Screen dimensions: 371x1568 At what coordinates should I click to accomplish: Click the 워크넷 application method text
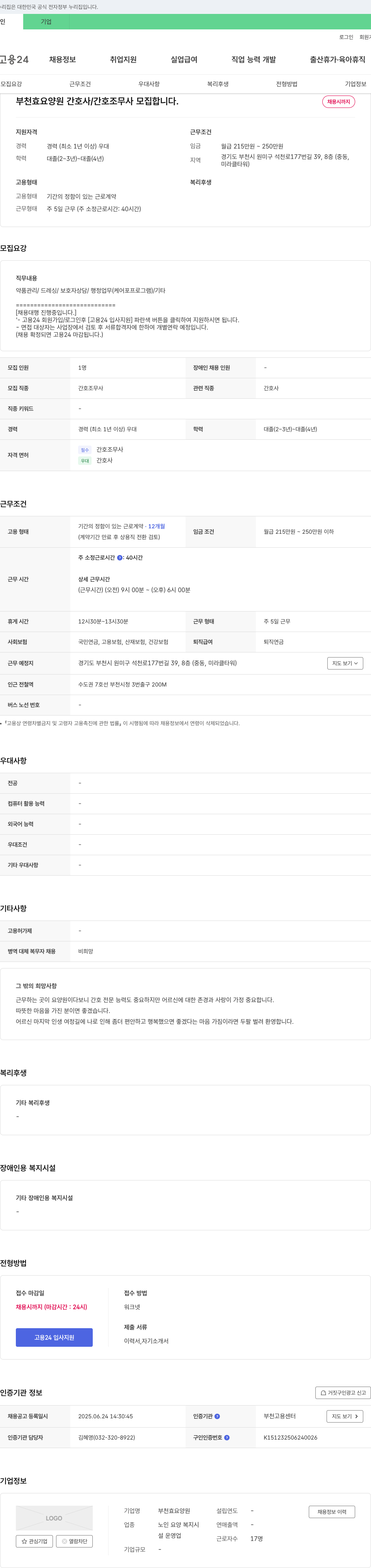[132, 1307]
